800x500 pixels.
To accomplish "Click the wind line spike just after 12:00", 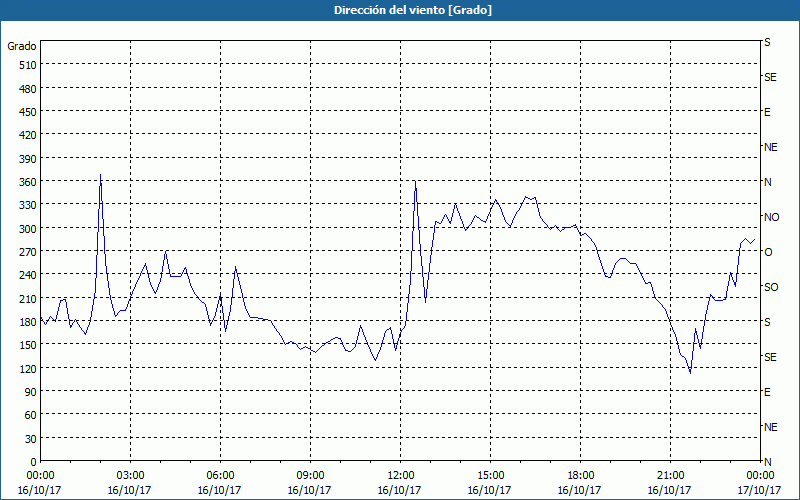I will 415,181.
